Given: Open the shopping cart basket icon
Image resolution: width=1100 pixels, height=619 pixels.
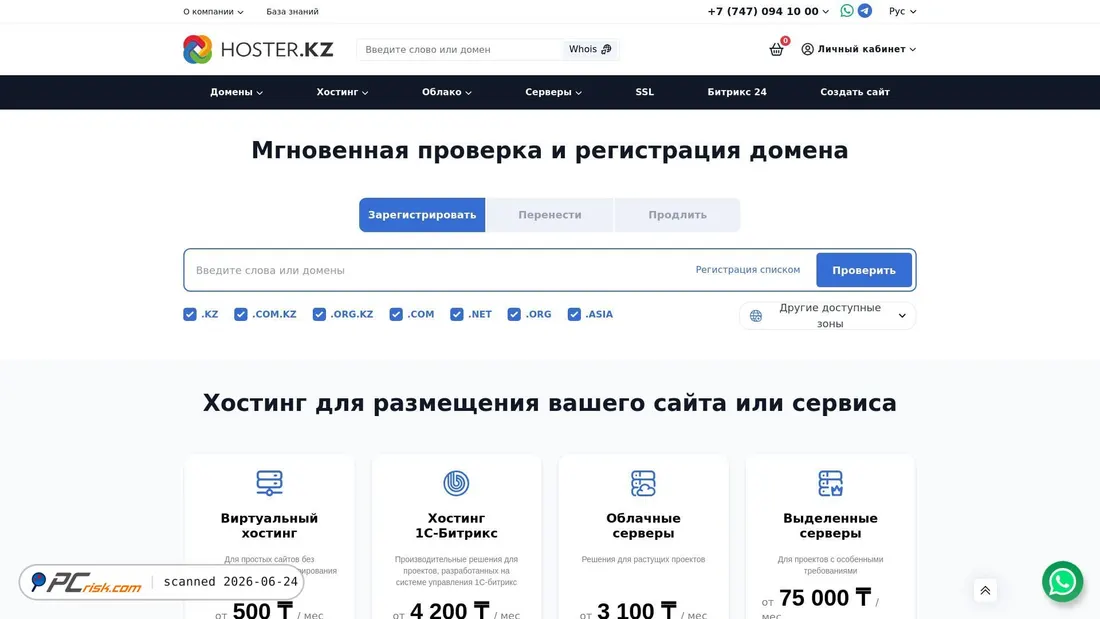Looking at the screenshot, I should tap(776, 49).
